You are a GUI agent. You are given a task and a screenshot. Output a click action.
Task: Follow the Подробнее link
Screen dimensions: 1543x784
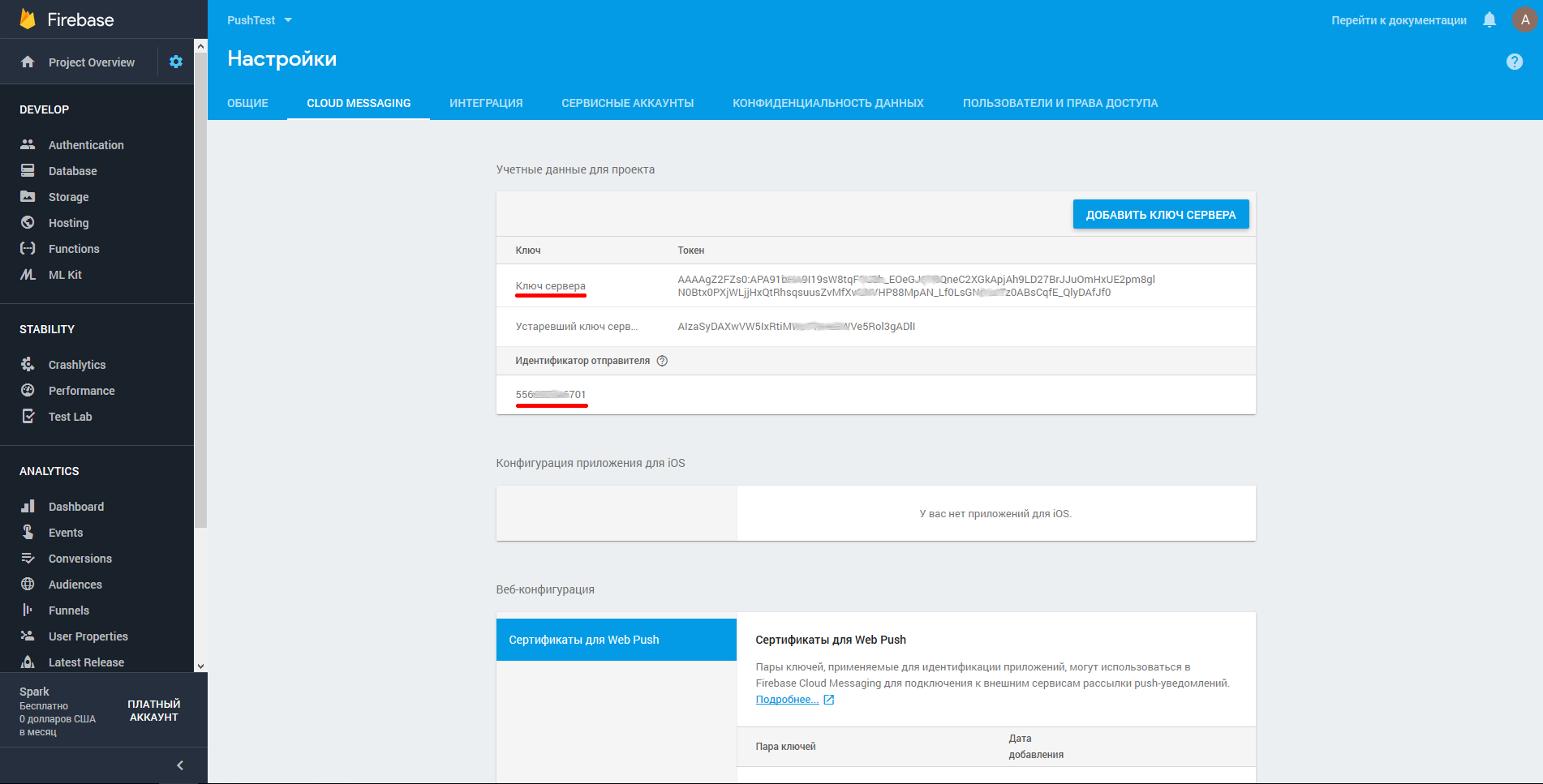tap(787, 700)
